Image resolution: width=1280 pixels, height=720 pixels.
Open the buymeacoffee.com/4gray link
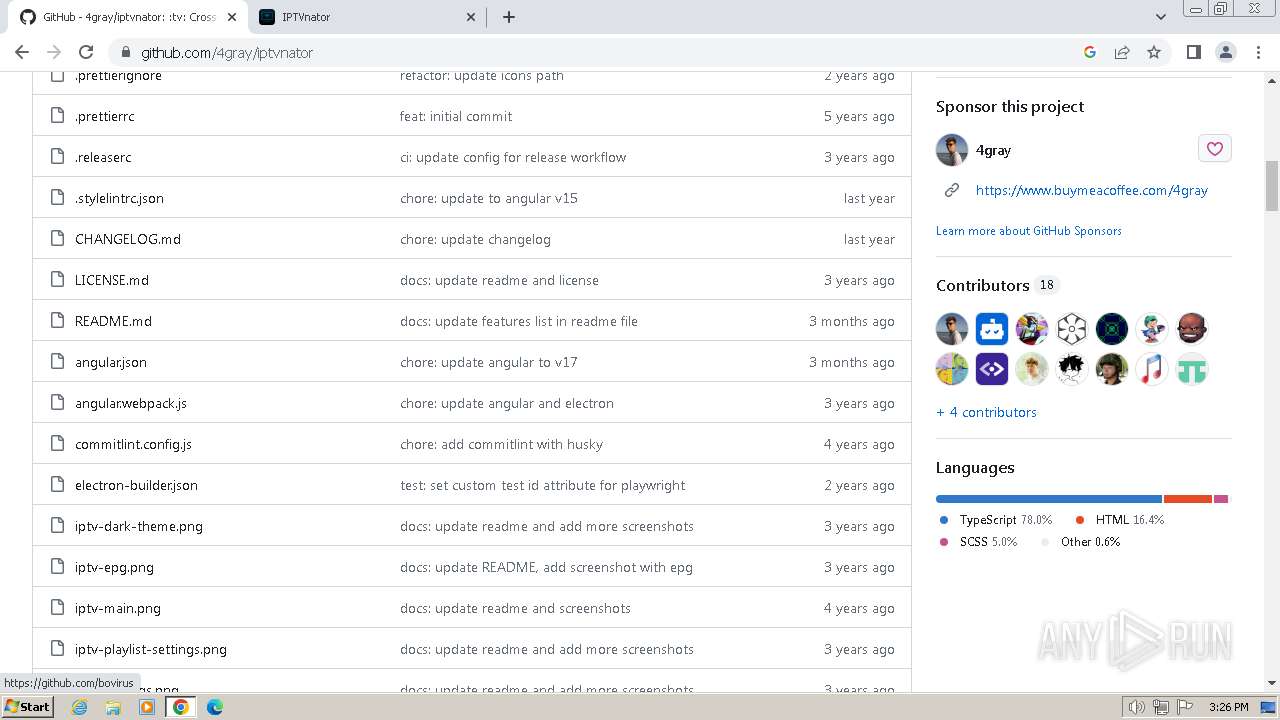click(x=1092, y=190)
